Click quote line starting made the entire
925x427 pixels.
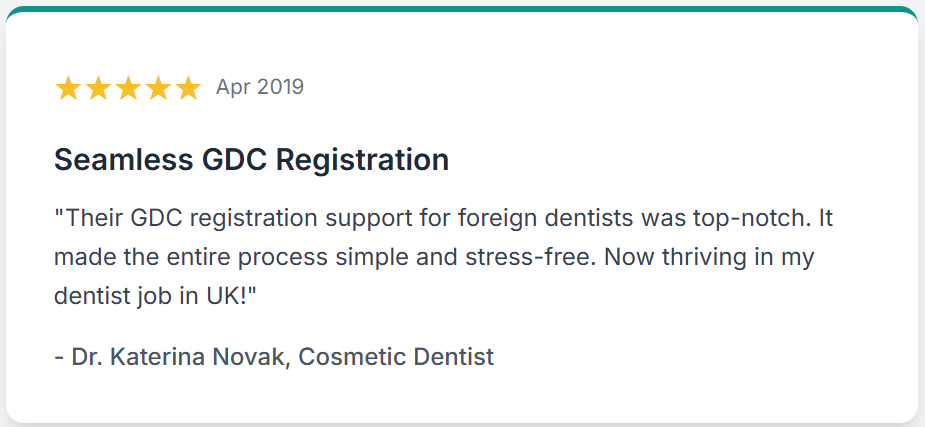click(x=434, y=258)
